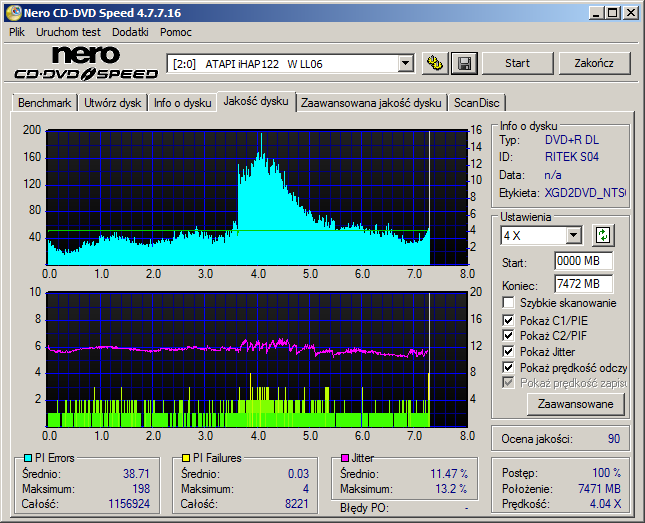Screen dimensions: 645x523
Task: Switch to the Benchmark tab
Action: click(44, 103)
